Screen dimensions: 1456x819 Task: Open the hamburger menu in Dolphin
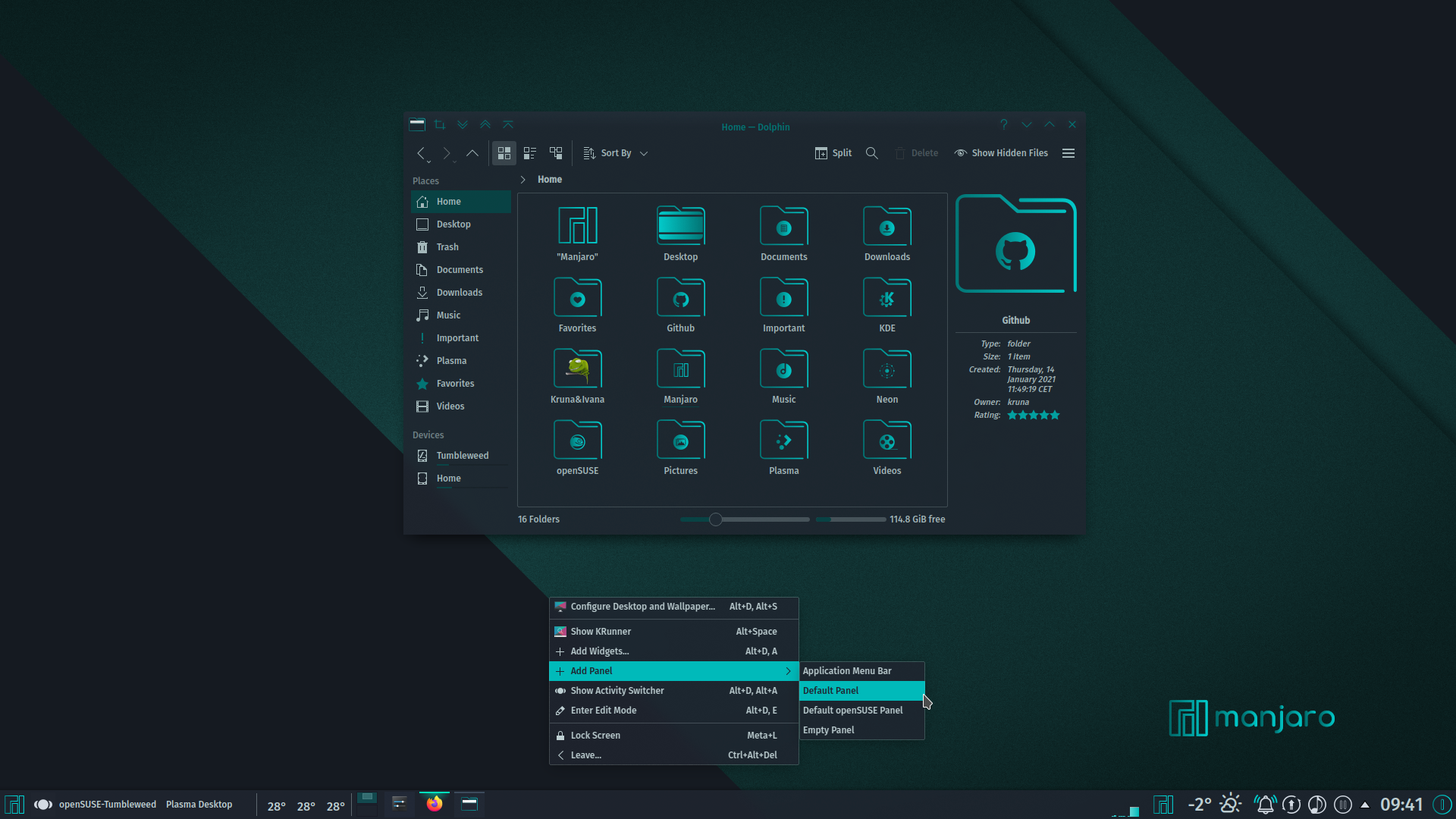(x=1068, y=153)
